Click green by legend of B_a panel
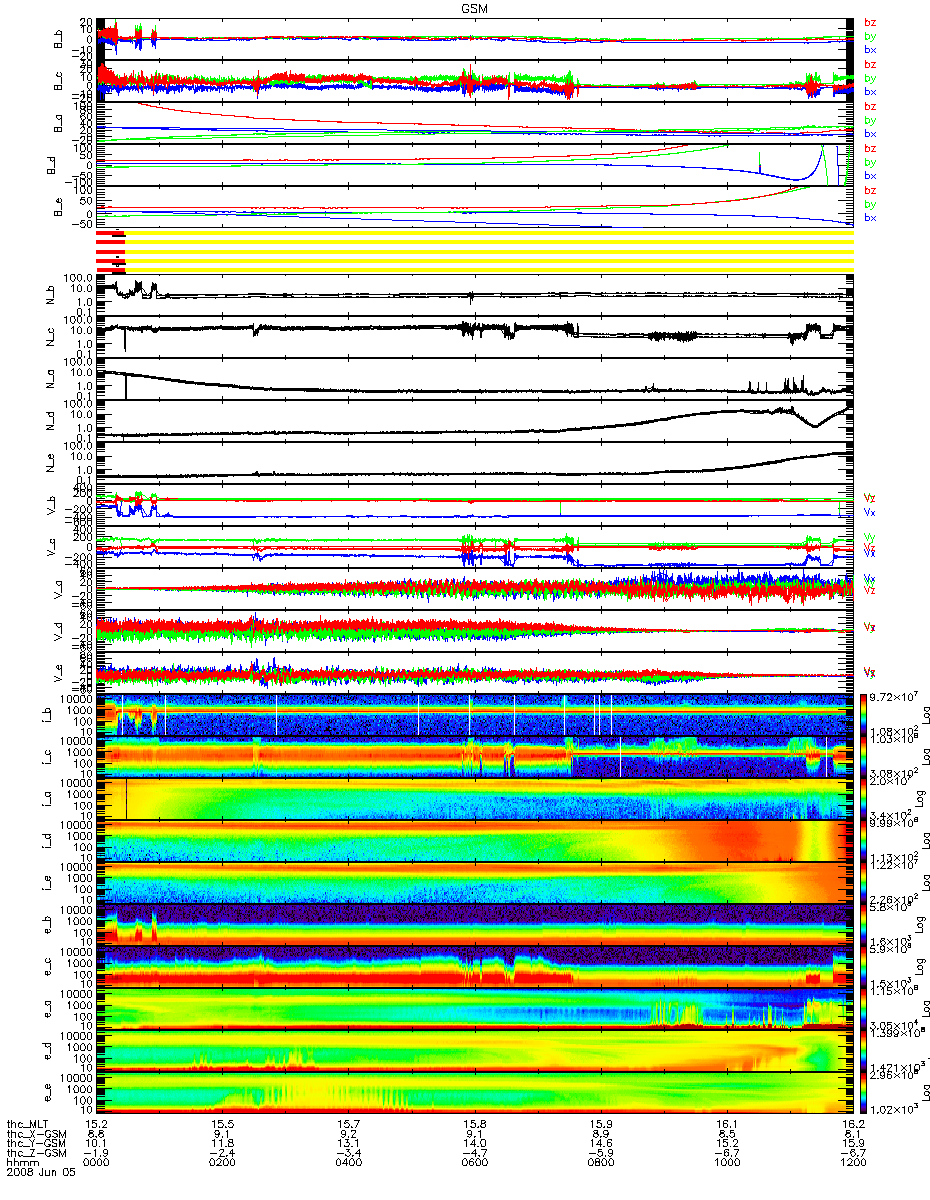Viewport: 930px width, 1200px height. tap(870, 121)
